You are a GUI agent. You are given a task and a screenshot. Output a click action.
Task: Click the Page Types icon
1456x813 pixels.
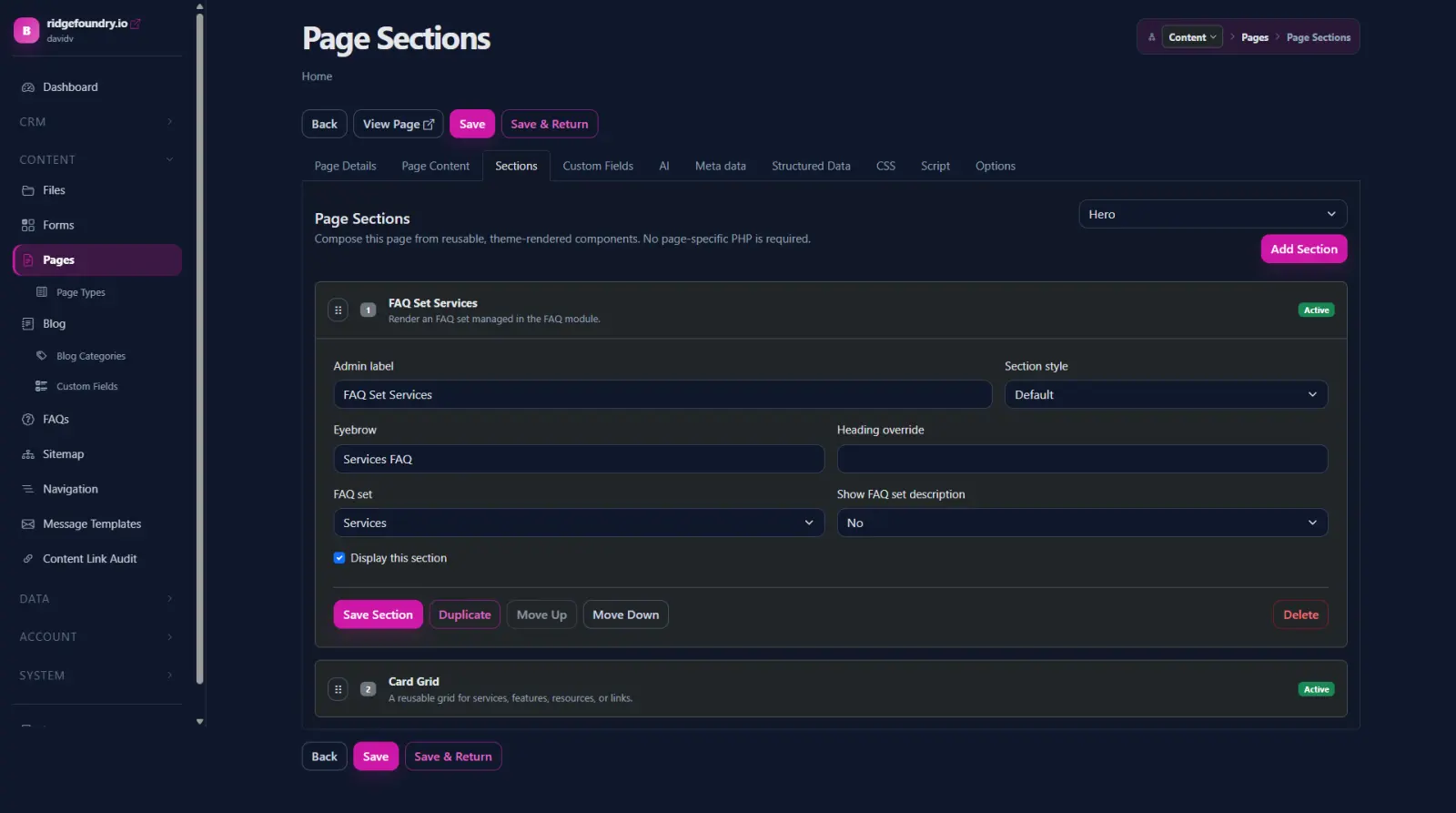pos(41,292)
